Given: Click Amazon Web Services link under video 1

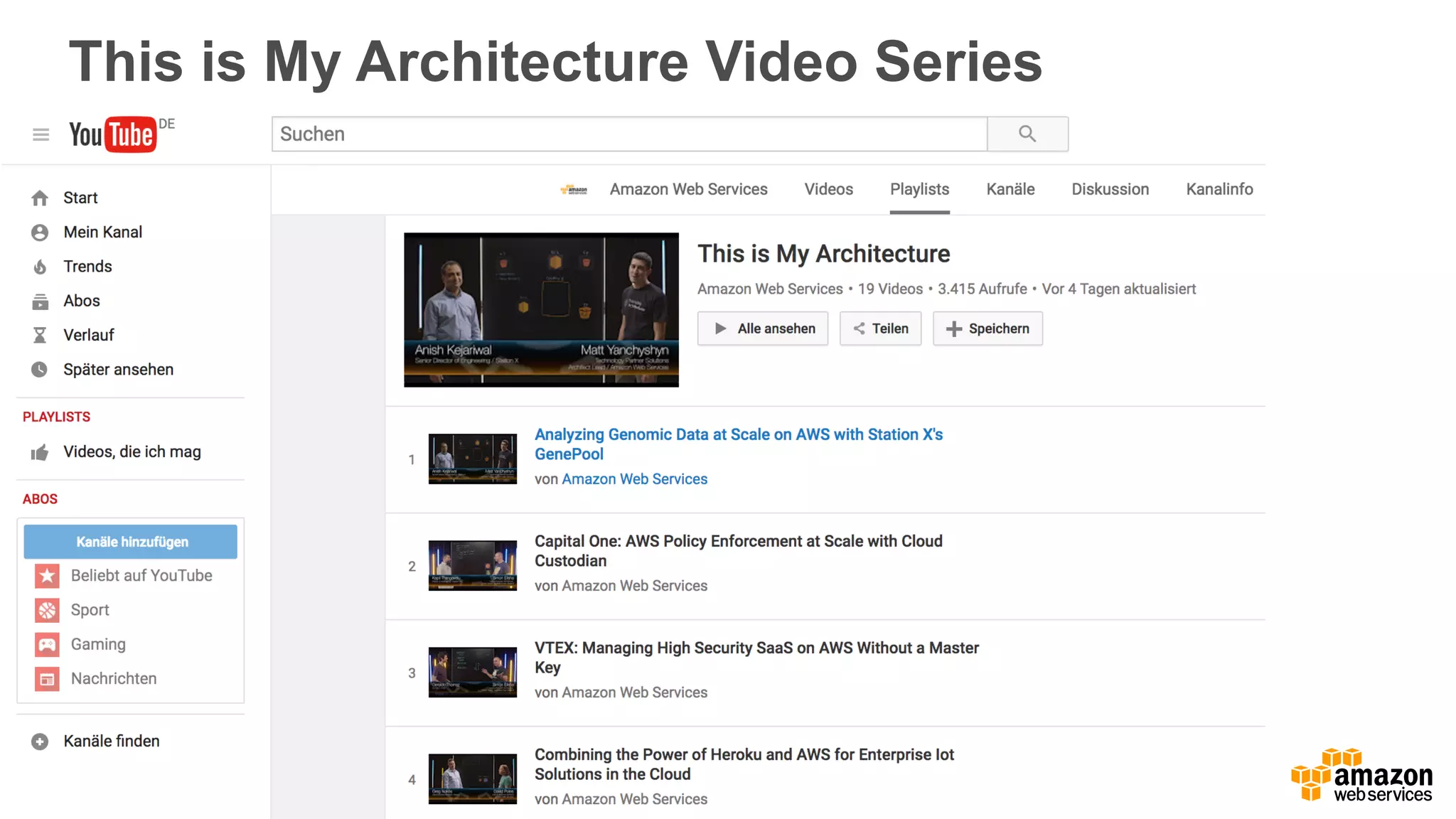Looking at the screenshot, I should (634, 479).
